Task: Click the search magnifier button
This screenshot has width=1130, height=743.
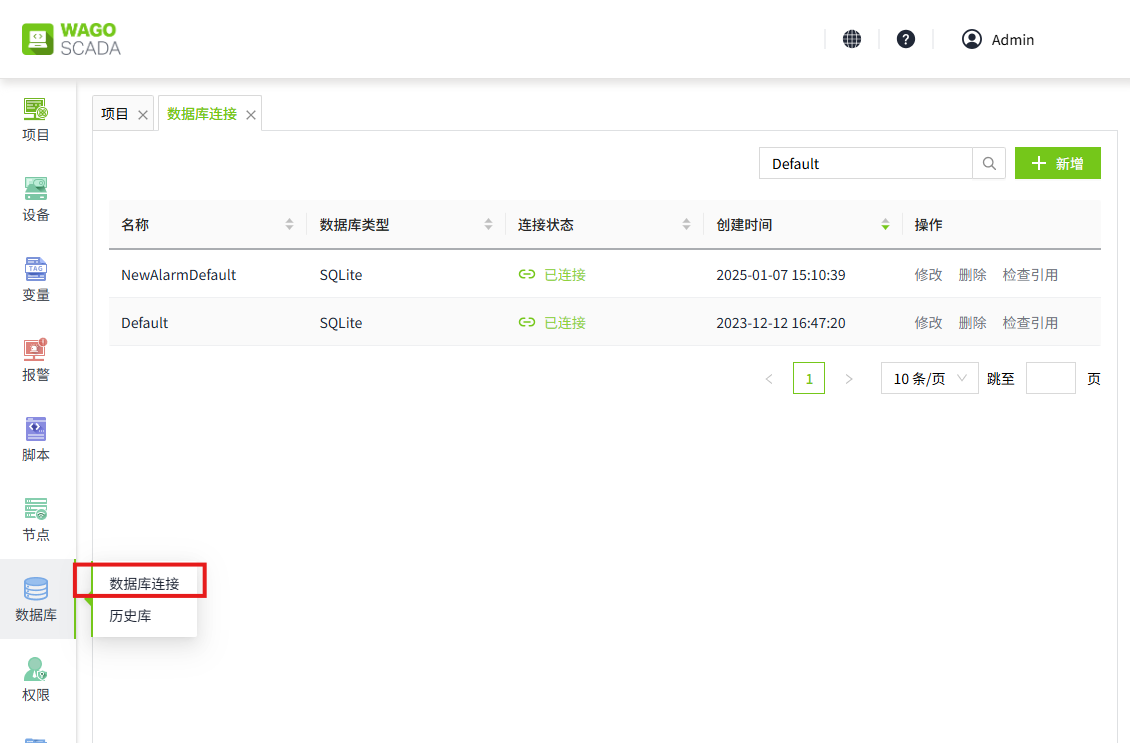Action: [989, 164]
